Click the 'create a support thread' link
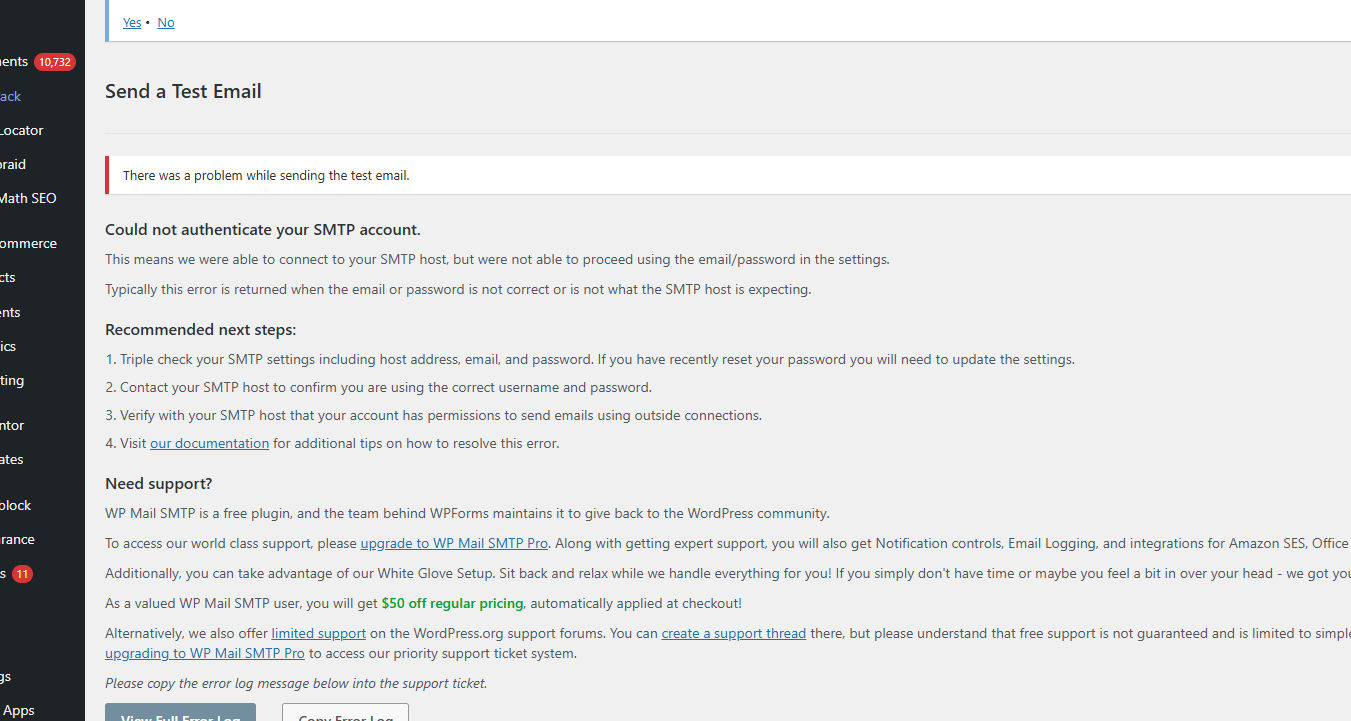 [733, 633]
